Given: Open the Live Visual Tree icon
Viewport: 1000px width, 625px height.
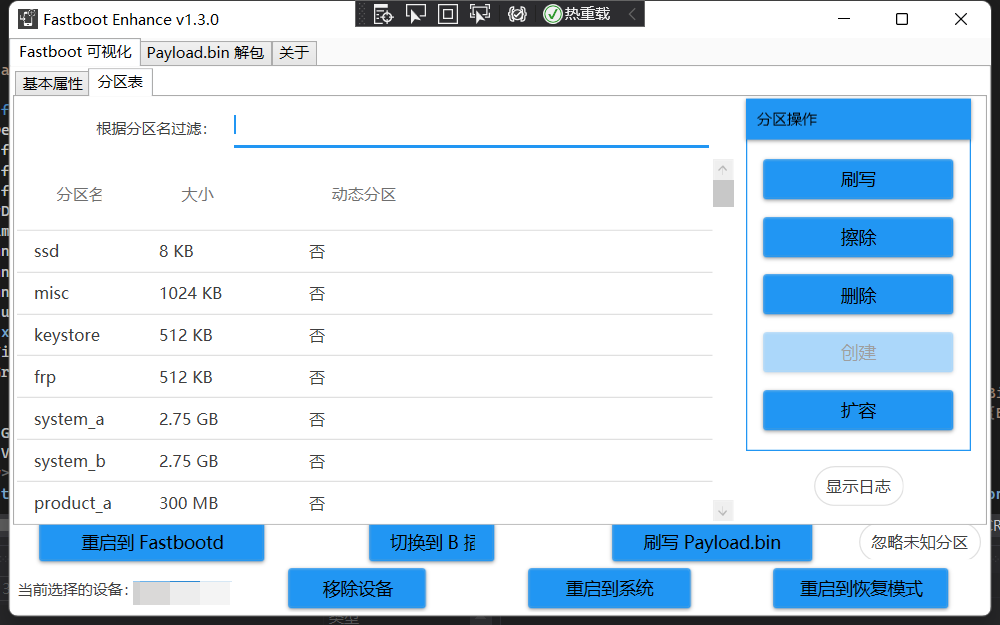Looking at the screenshot, I should click(x=383, y=14).
